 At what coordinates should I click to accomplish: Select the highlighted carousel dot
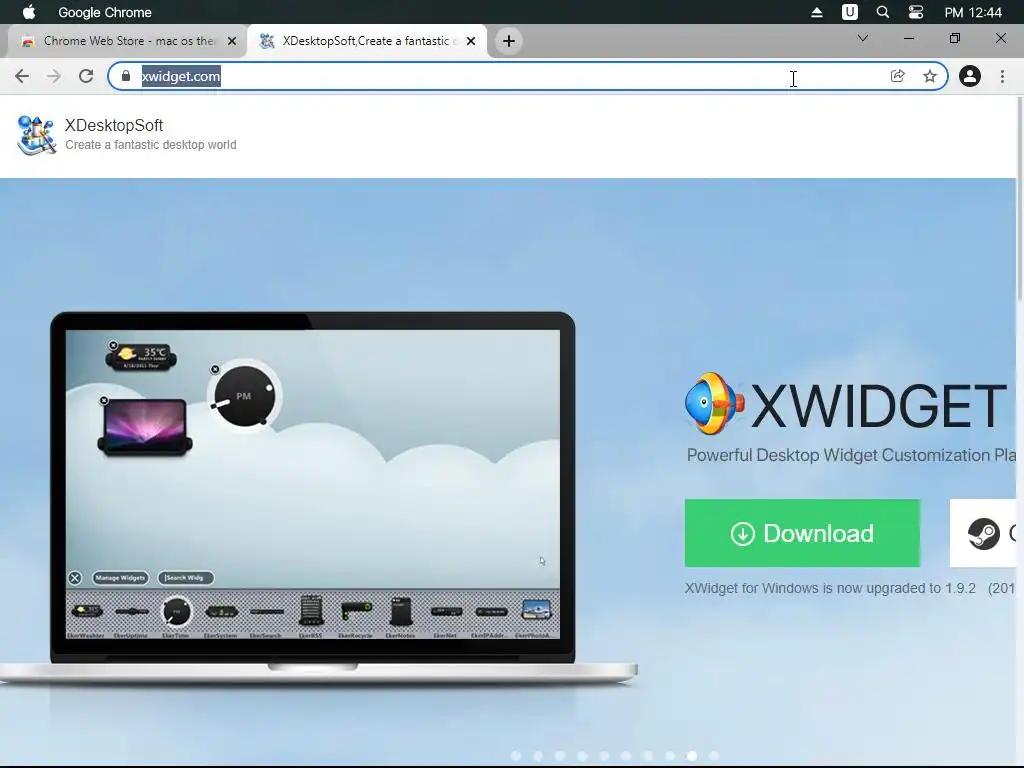coord(692,756)
